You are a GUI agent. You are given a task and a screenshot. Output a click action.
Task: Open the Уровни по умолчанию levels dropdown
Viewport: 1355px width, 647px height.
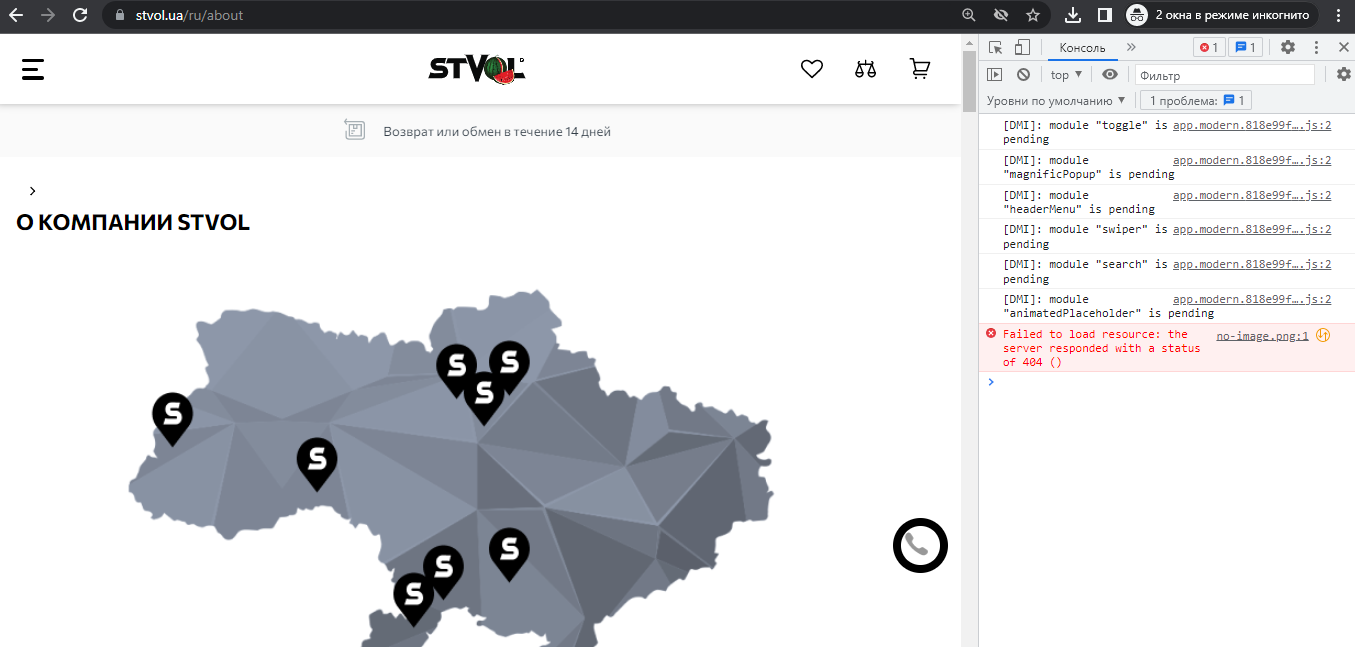(1056, 100)
